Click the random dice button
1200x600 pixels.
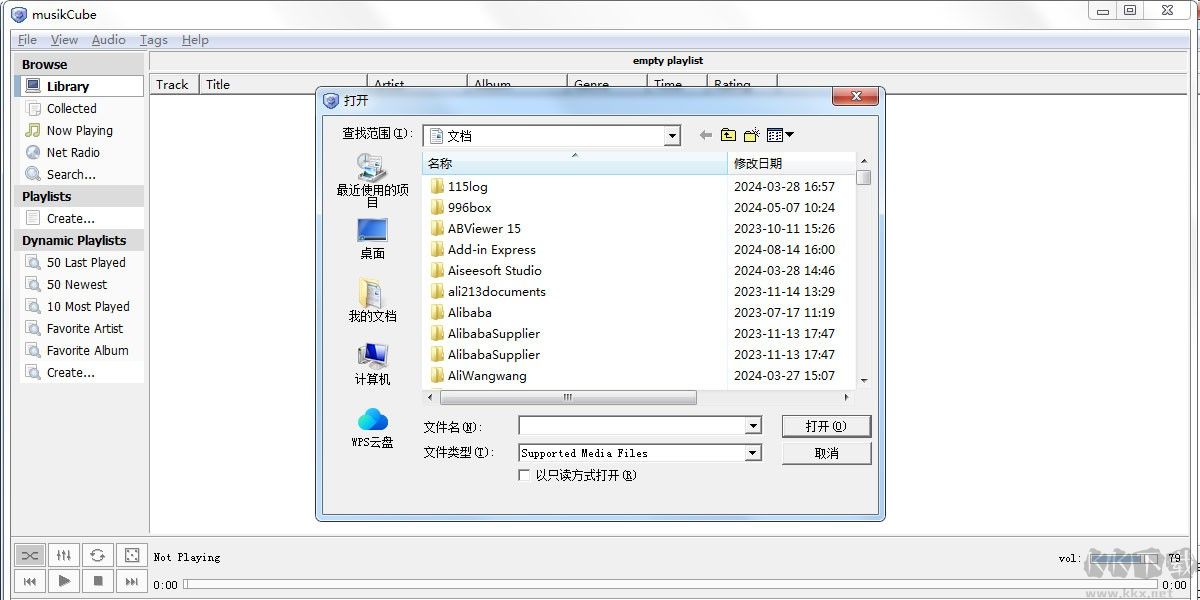[131, 555]
